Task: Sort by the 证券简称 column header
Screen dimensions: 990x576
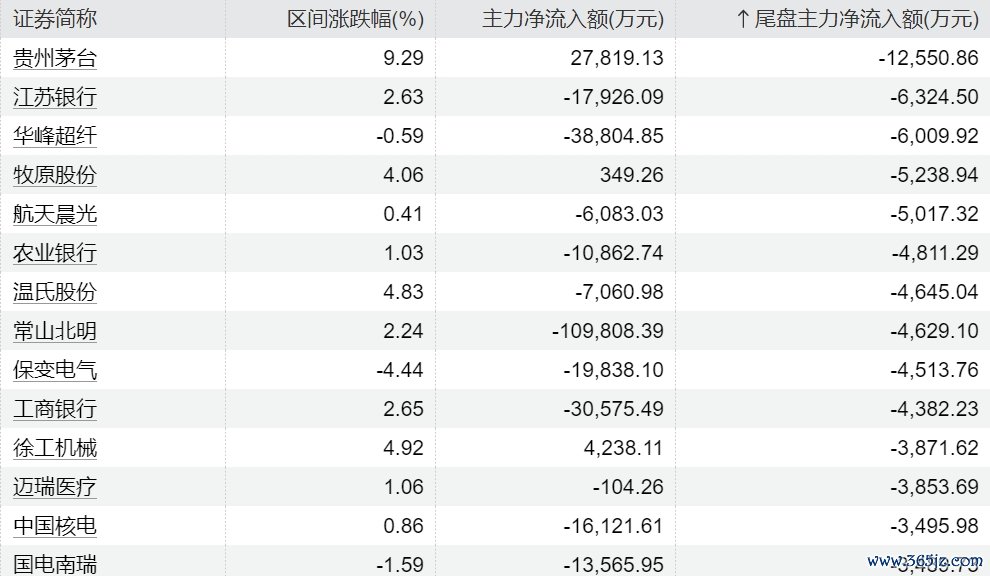Action: [x=55, y=18]
